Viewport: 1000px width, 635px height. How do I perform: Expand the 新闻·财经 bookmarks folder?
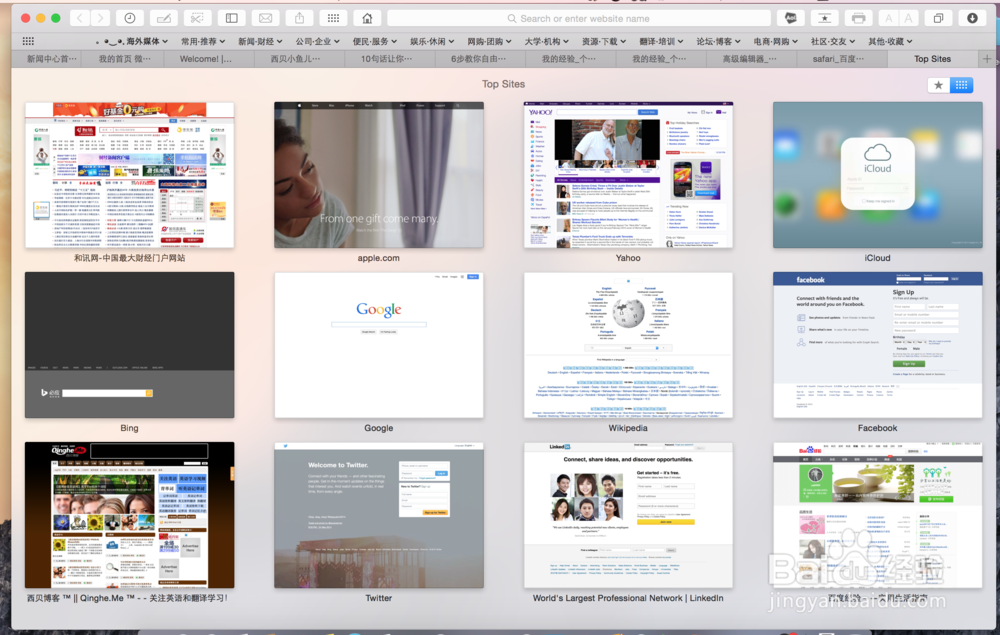[x=260, y=41]
